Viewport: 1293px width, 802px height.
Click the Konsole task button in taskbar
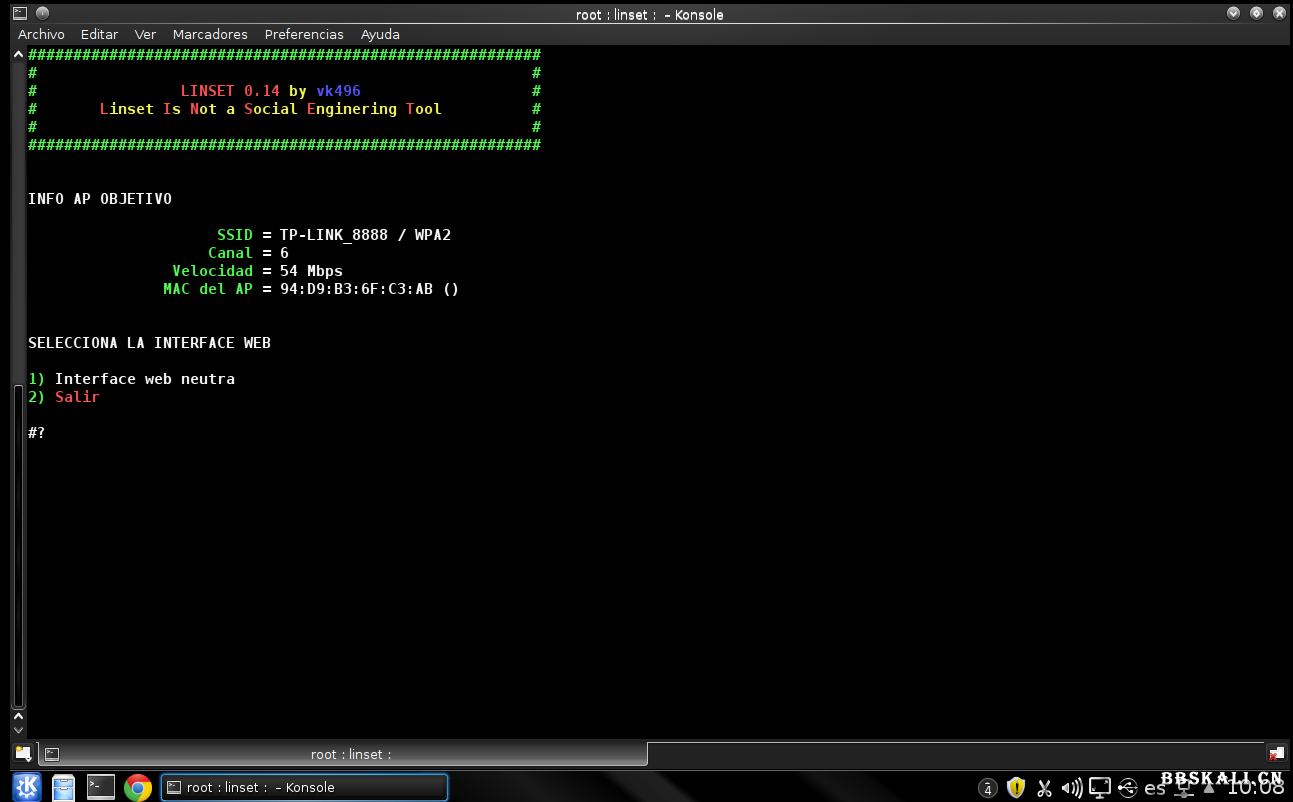tap(304, 787)
